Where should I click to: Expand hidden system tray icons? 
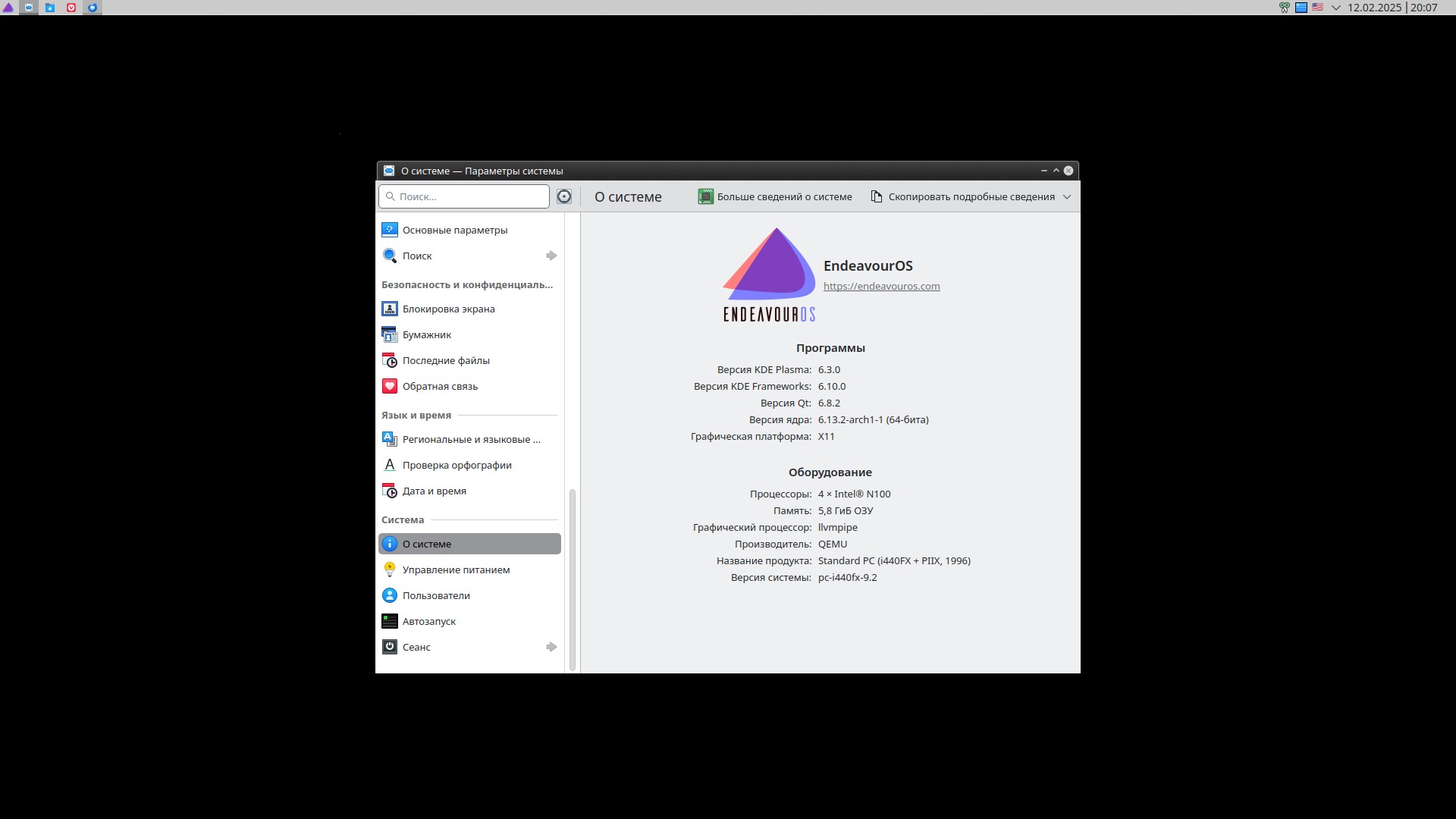pyautogui.click(x=1335, y=8)
